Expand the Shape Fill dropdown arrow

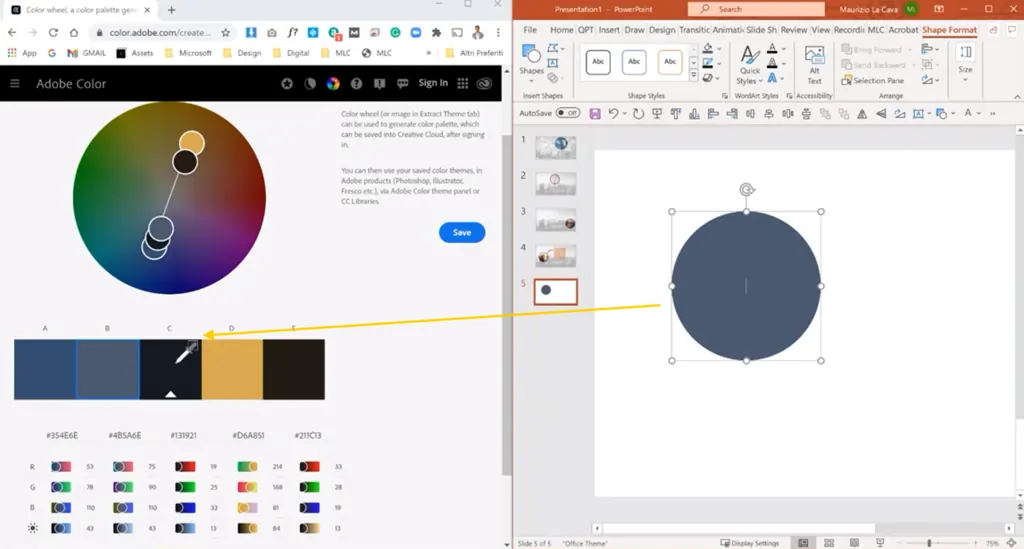pyautogui.click(x=718, y=49)
